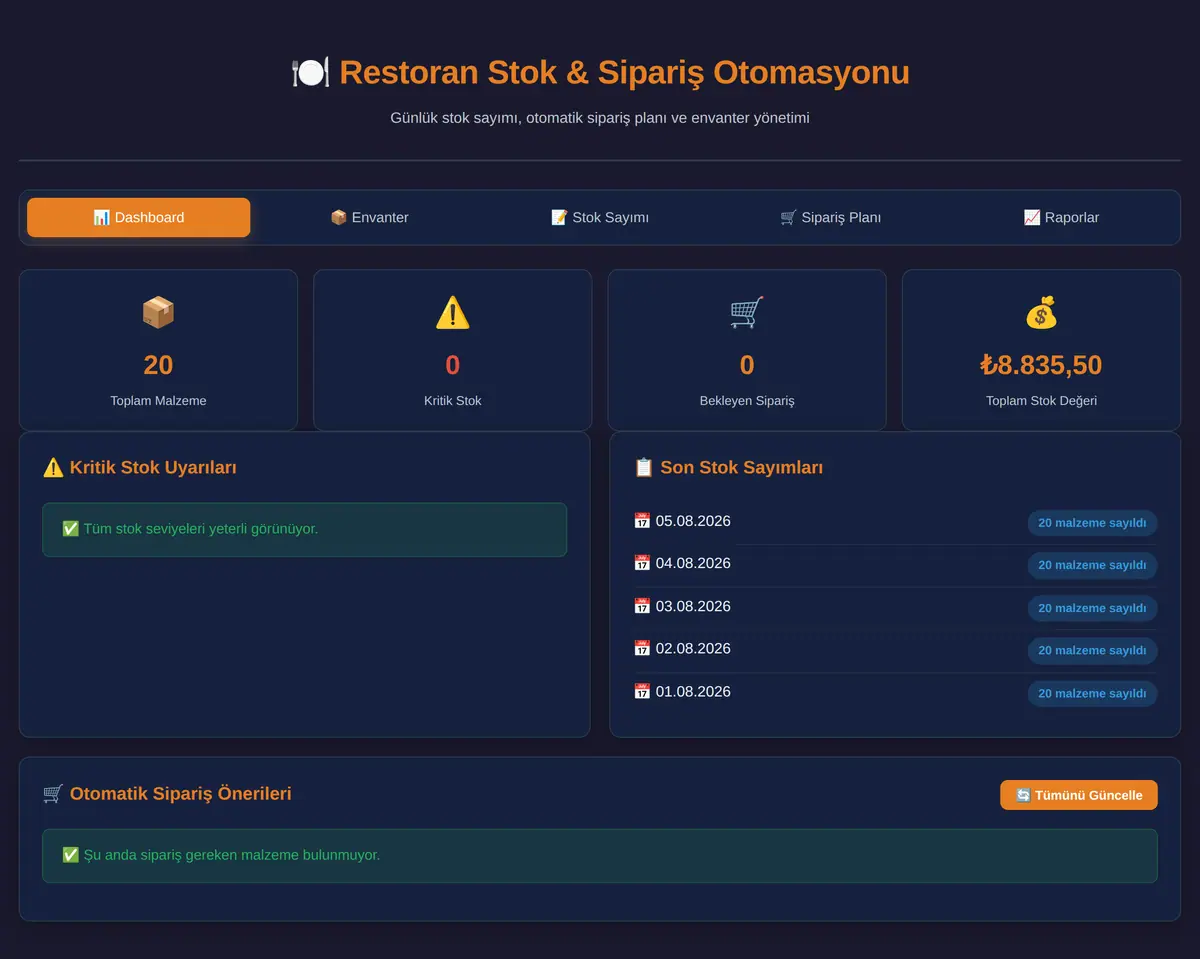Click the money bag icon above Toplam Stok Değeri
The height and width of the screenshot is (959, 1200).
tap(1041, 313)
